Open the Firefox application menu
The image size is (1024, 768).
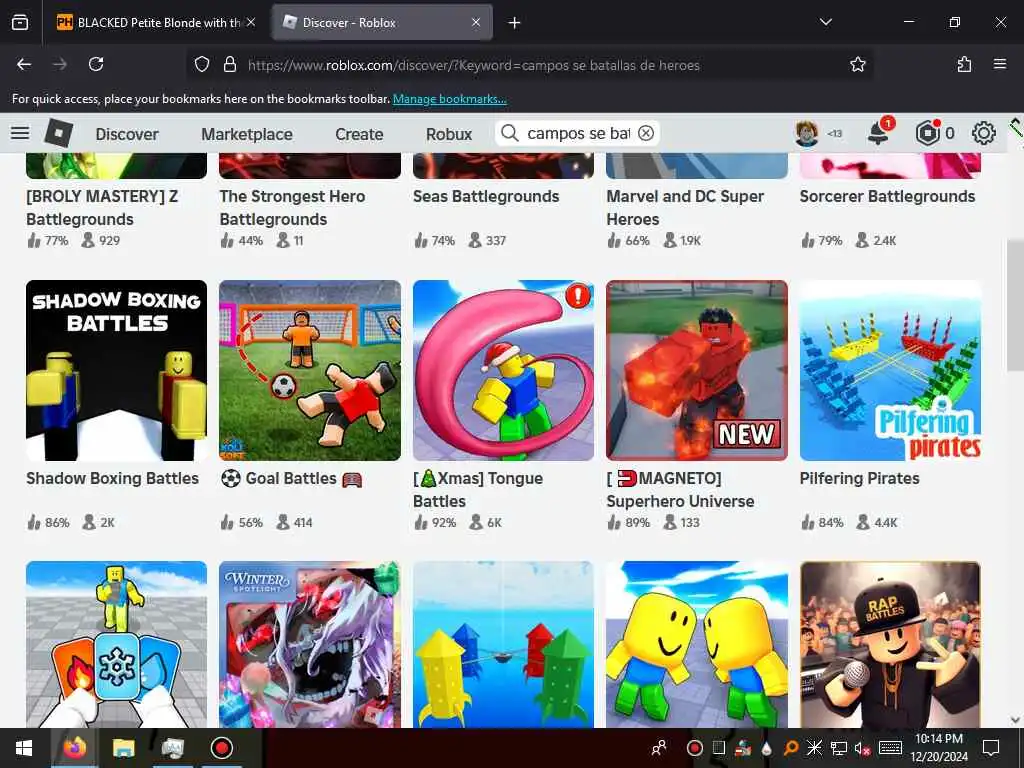pyautogui.click(x=1000, y=64)
